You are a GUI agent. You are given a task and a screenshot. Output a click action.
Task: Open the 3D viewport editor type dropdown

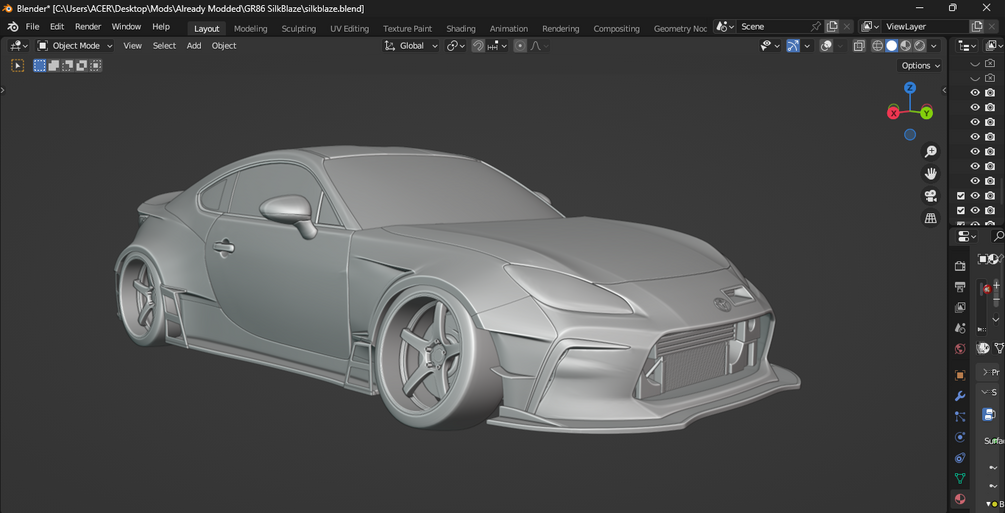coord(18,46)
